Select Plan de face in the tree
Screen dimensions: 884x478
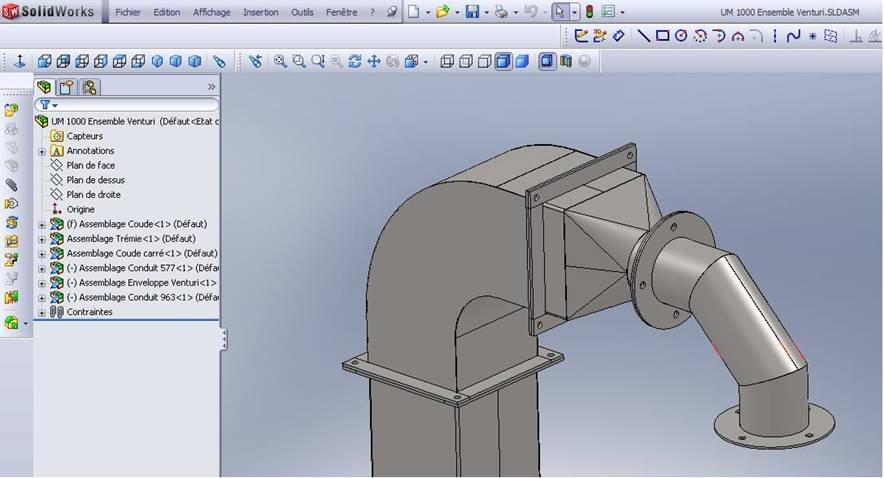coord(90,166)
